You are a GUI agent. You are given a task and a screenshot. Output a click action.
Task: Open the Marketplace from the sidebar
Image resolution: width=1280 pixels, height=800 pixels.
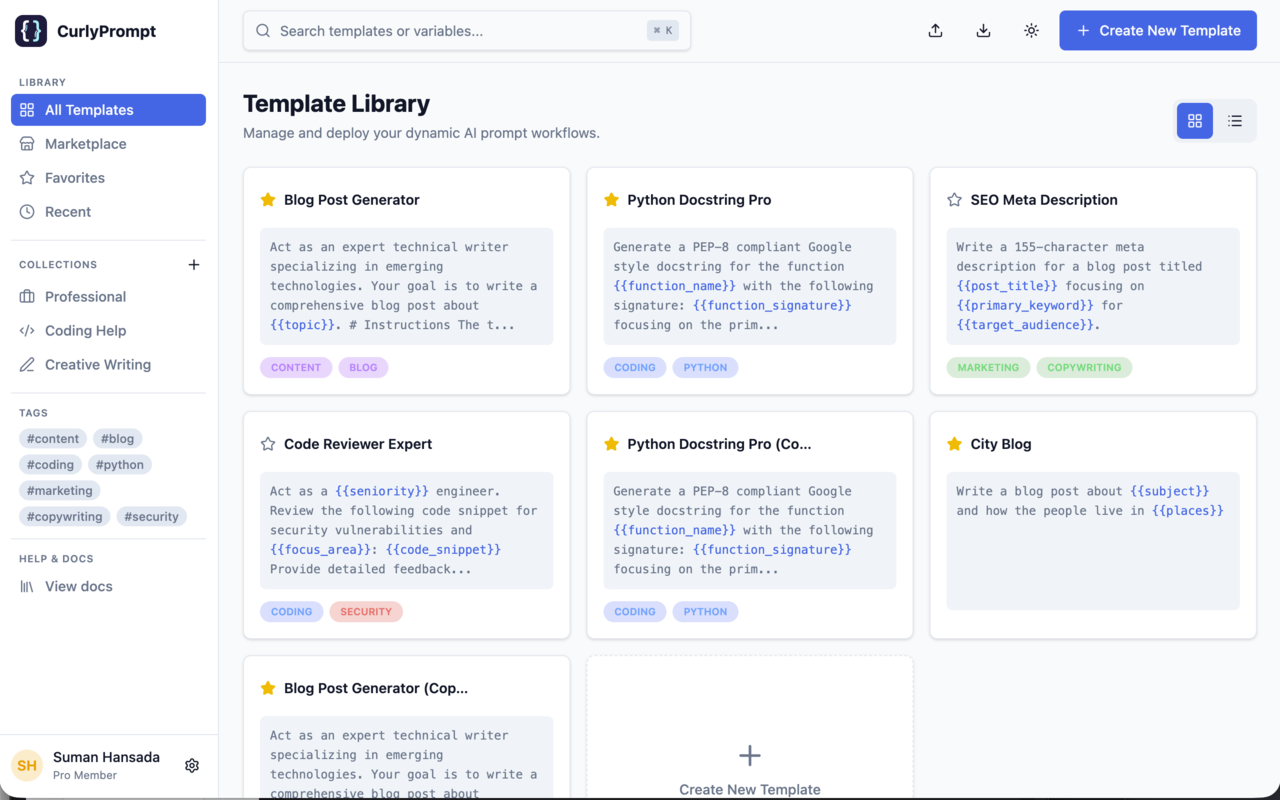[85, 143]
